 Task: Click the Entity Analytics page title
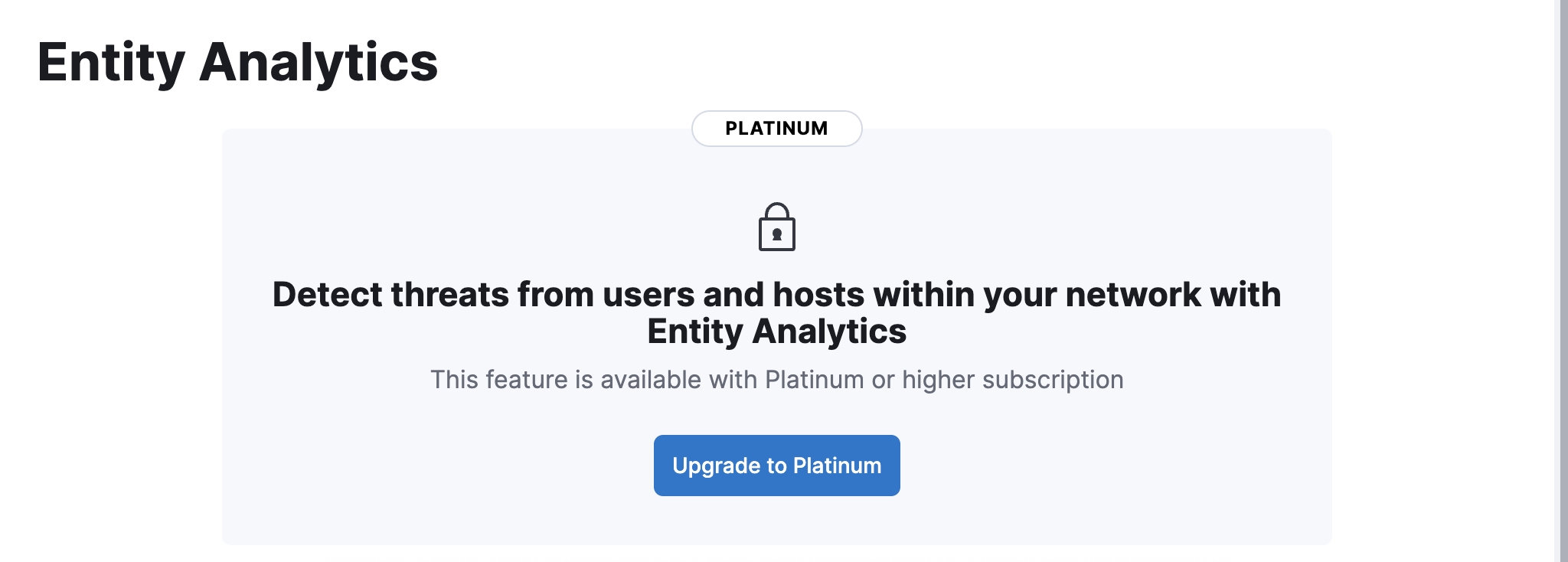tap(238, 64)
